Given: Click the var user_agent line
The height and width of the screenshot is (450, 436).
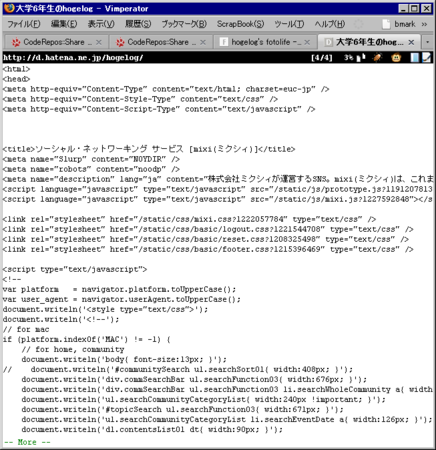Looking at the screenshot, I should [122, 299].
